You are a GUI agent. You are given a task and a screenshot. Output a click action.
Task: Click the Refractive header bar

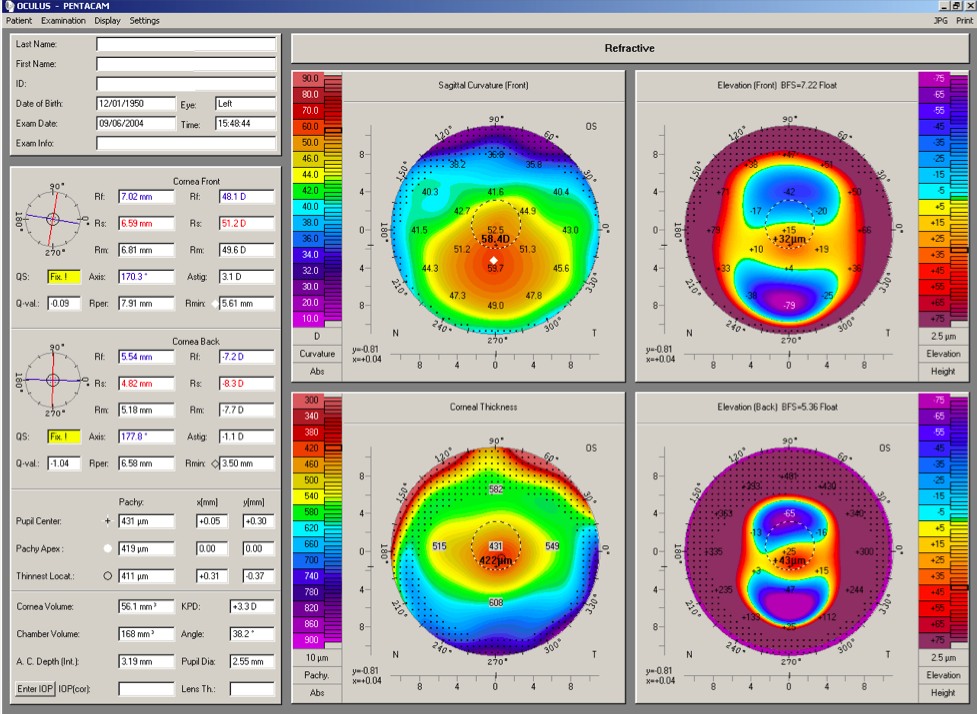tap(629, 47)
